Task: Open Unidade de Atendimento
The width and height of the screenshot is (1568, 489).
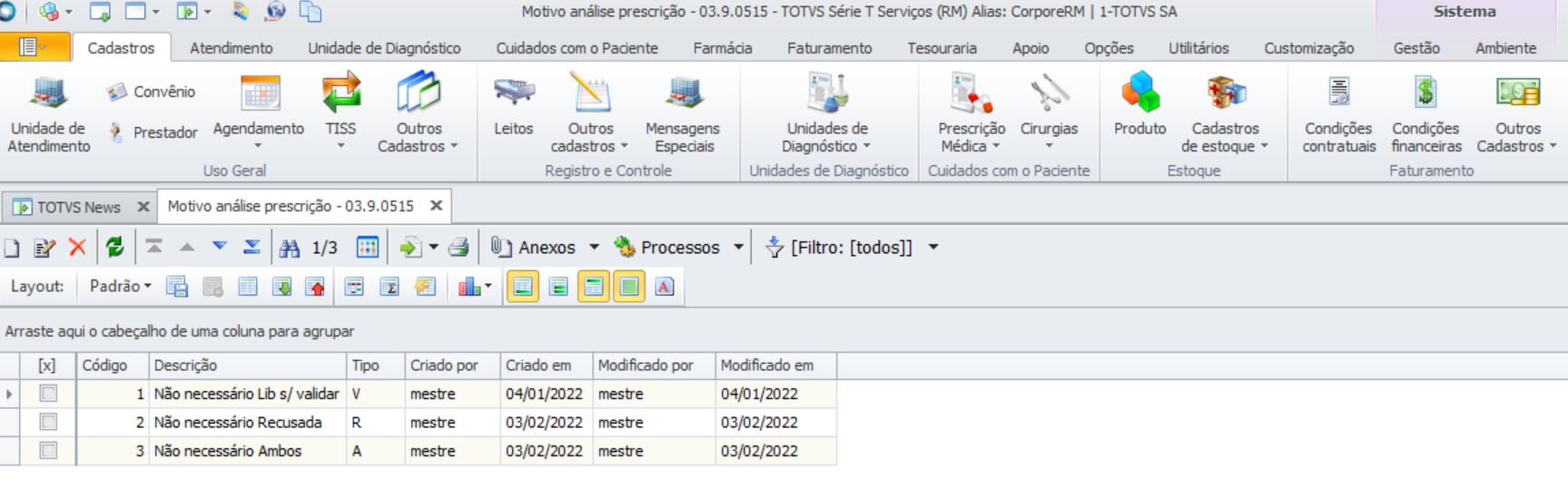Action: click(x=49, y=112)
